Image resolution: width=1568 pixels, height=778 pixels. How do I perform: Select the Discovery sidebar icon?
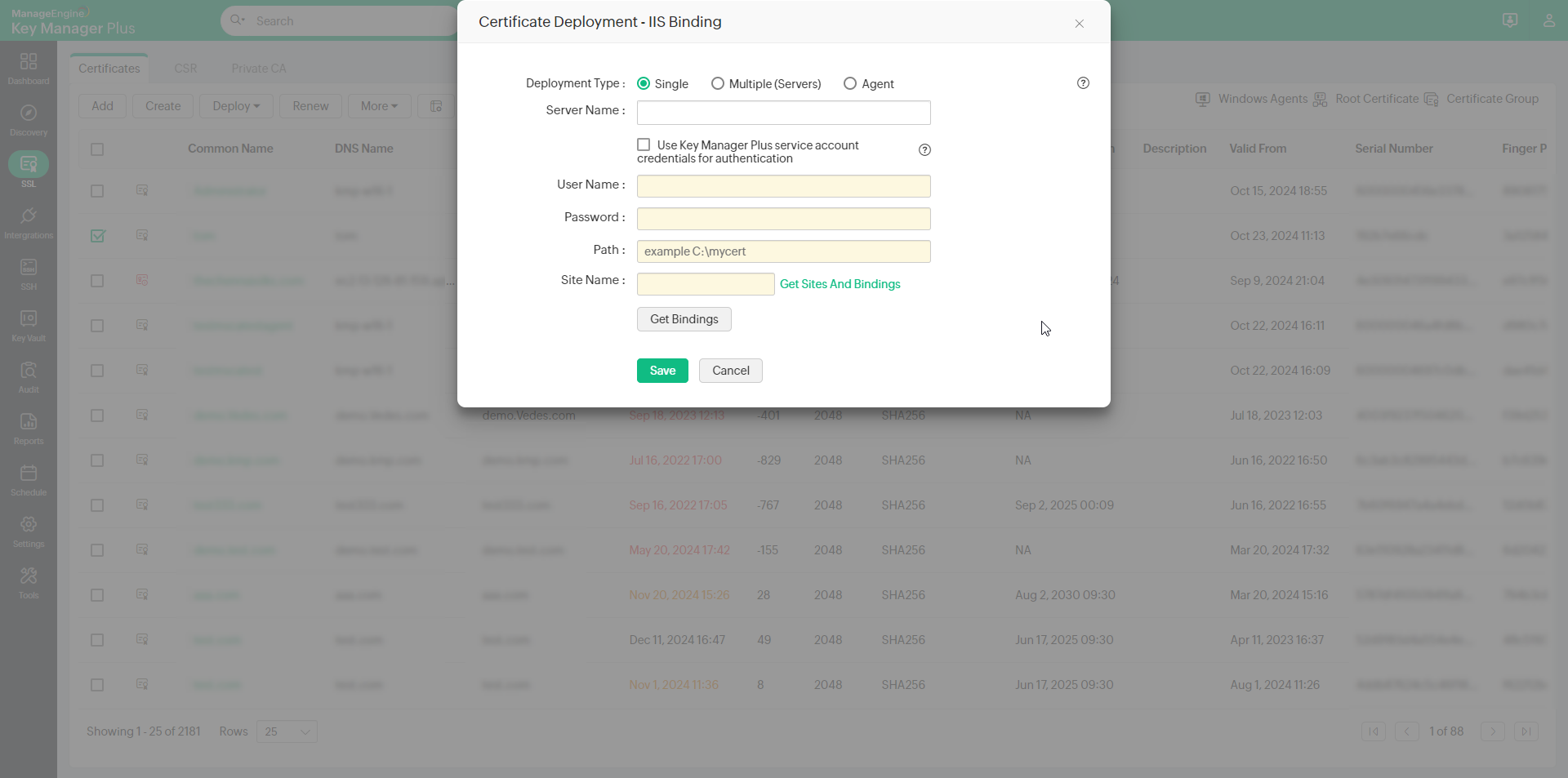(29, 118)
